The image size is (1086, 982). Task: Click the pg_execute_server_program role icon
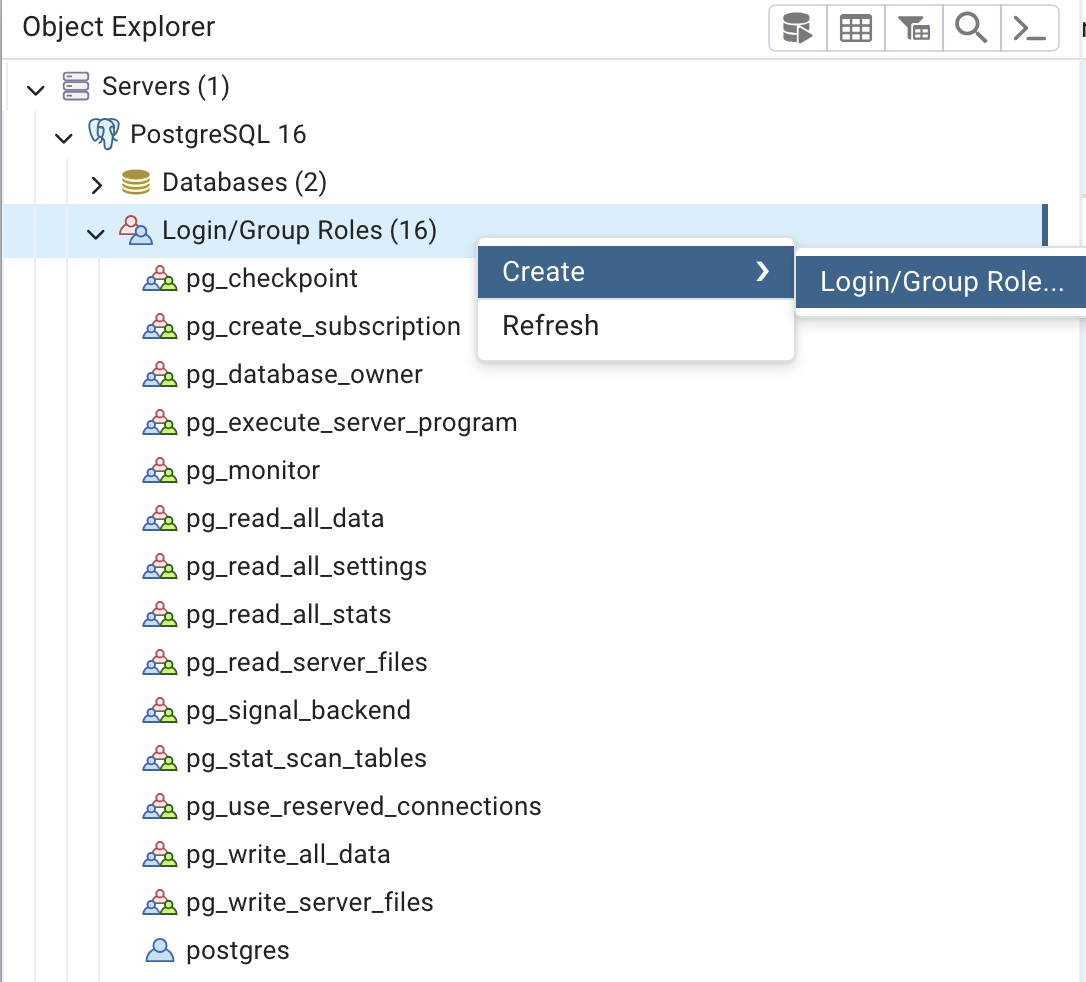[x=160, y=422]
